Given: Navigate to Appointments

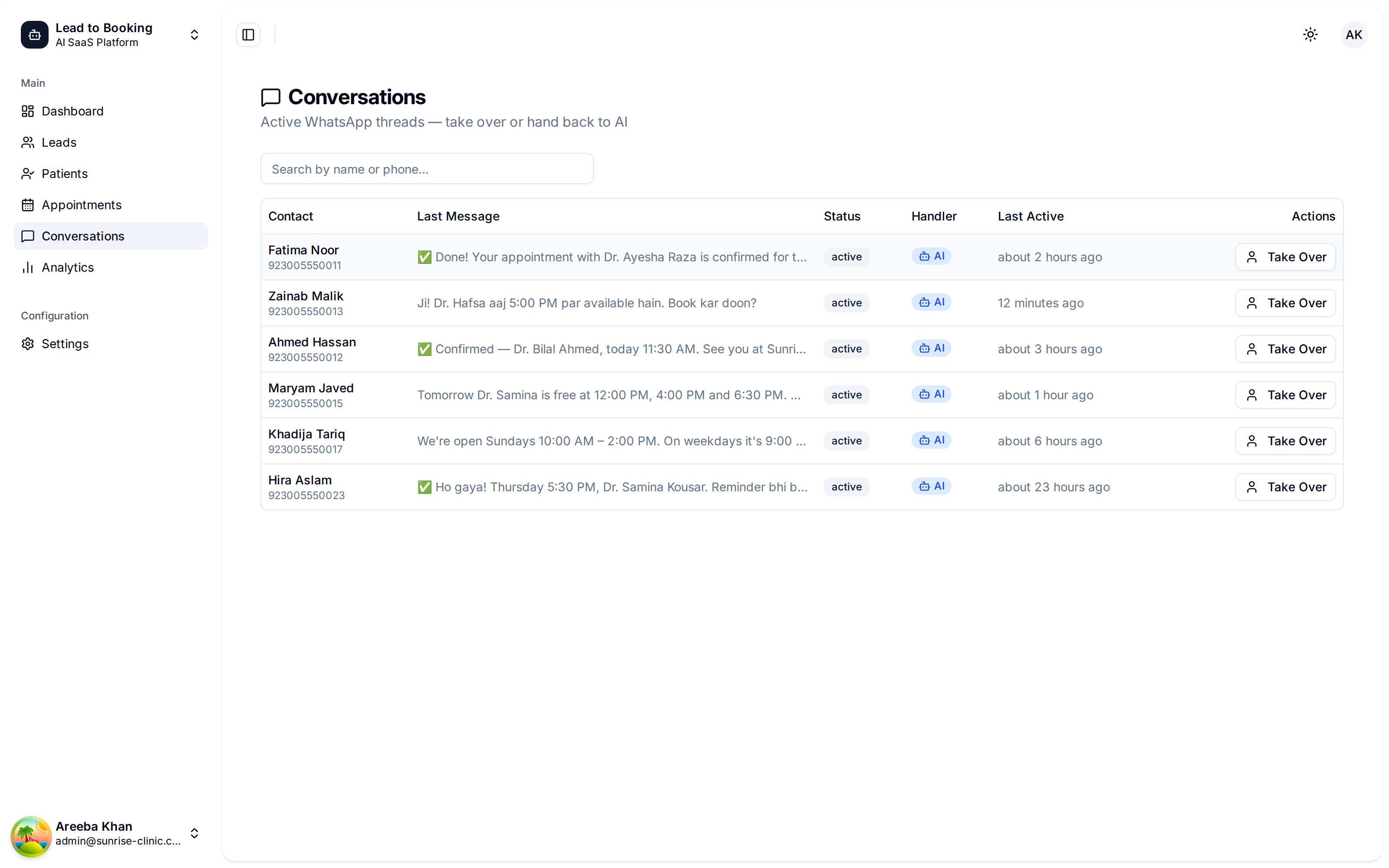Looking at the screenshot, I should [111, 205].
